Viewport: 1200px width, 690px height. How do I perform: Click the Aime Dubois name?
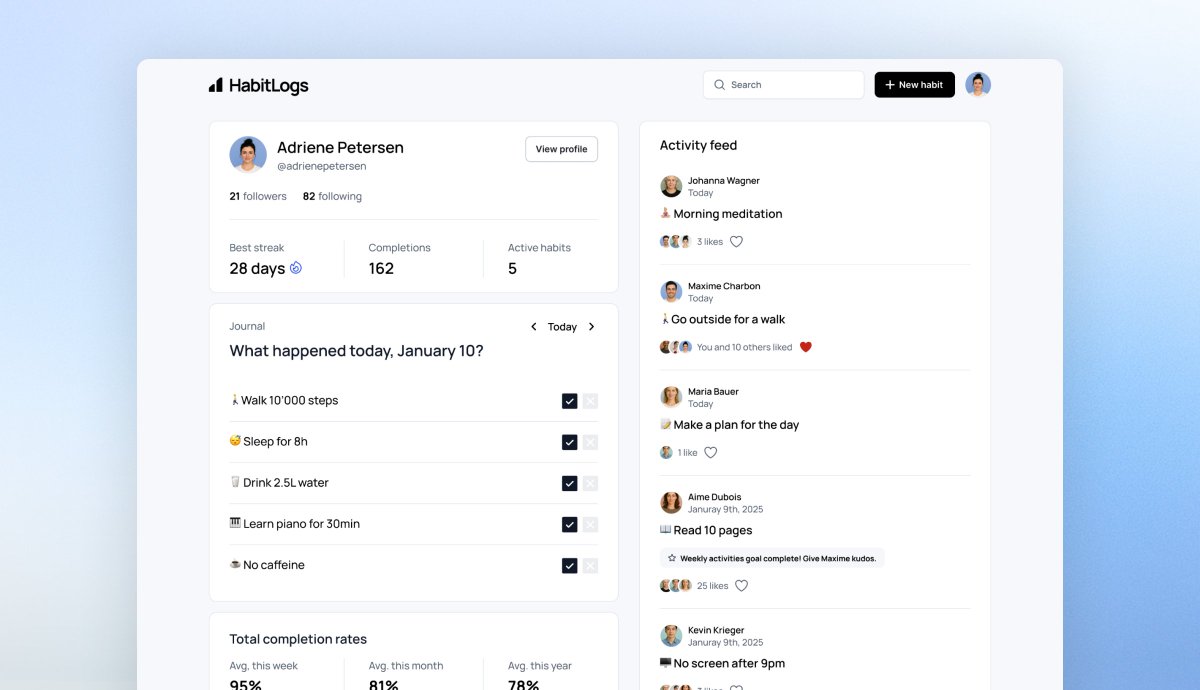(716, 497)
